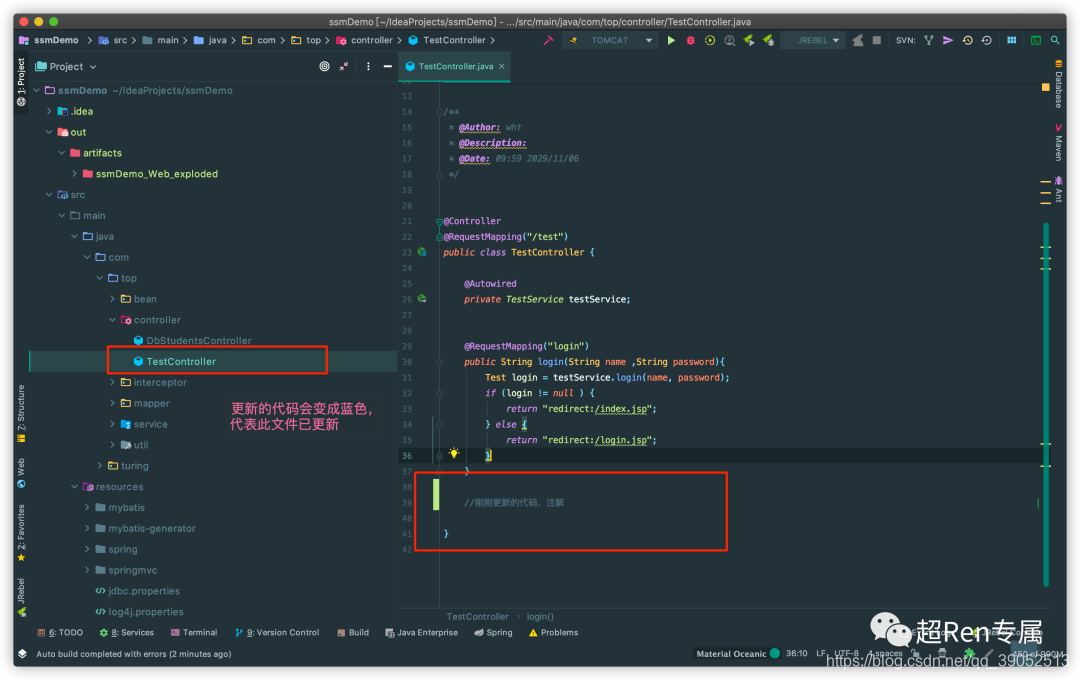1080x680 pixels.
Task: Run the TOMCAT configuration with the green play icon
Action: [671, 41]
